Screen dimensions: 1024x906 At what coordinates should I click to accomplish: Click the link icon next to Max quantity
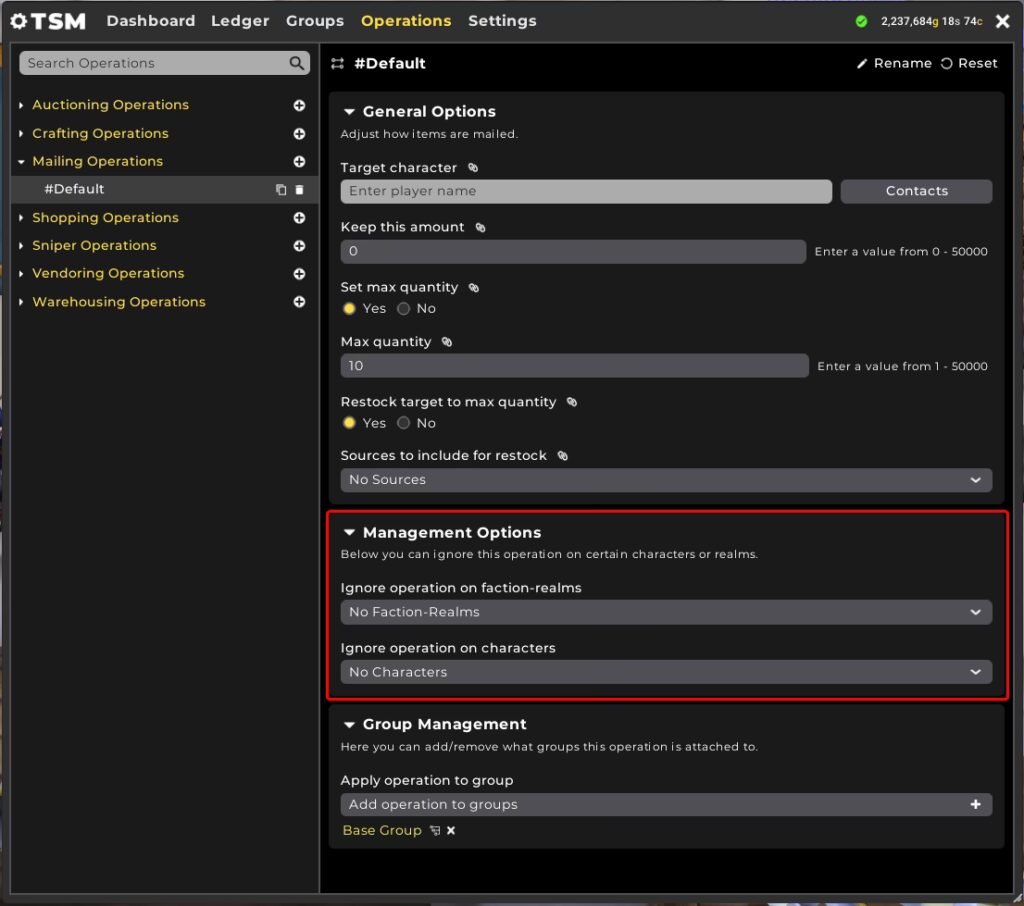(x=447, y=342)
